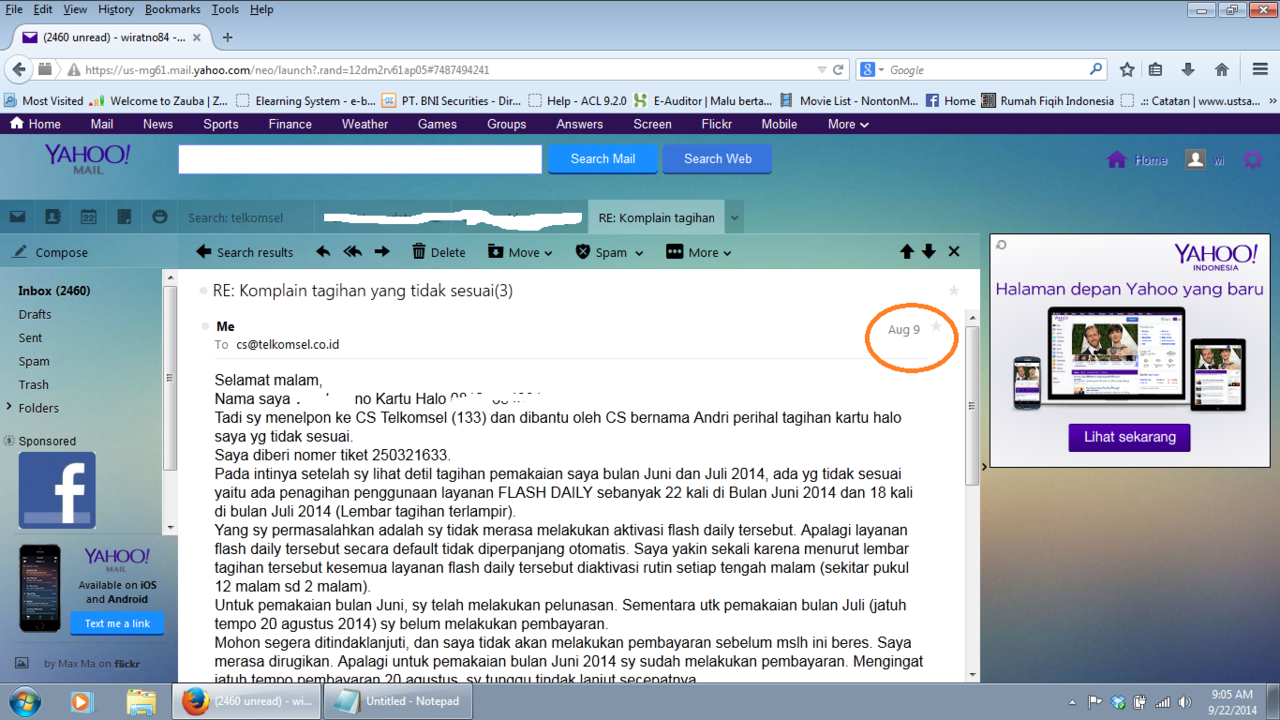Click the Text me a link button
This screenshot has height=720, width=1280.
tap(117, 623)
